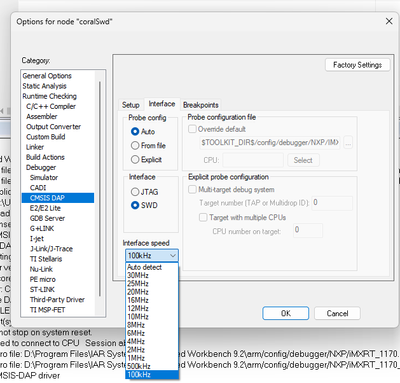Select GDB Server entry
The width and height of the screenshot is (400, 383).
(x=47, y=218)
